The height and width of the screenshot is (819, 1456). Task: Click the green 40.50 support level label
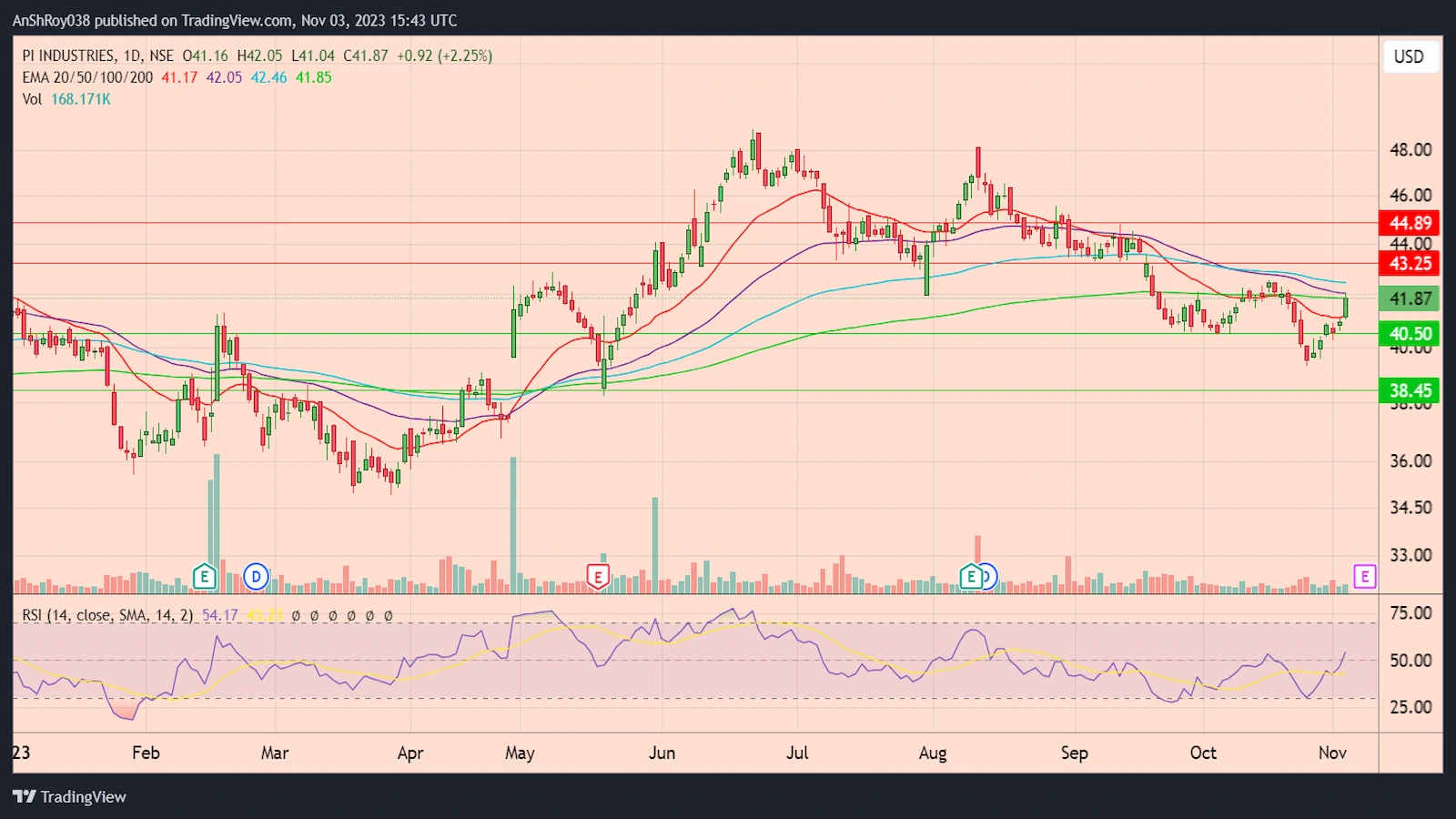1408,334
